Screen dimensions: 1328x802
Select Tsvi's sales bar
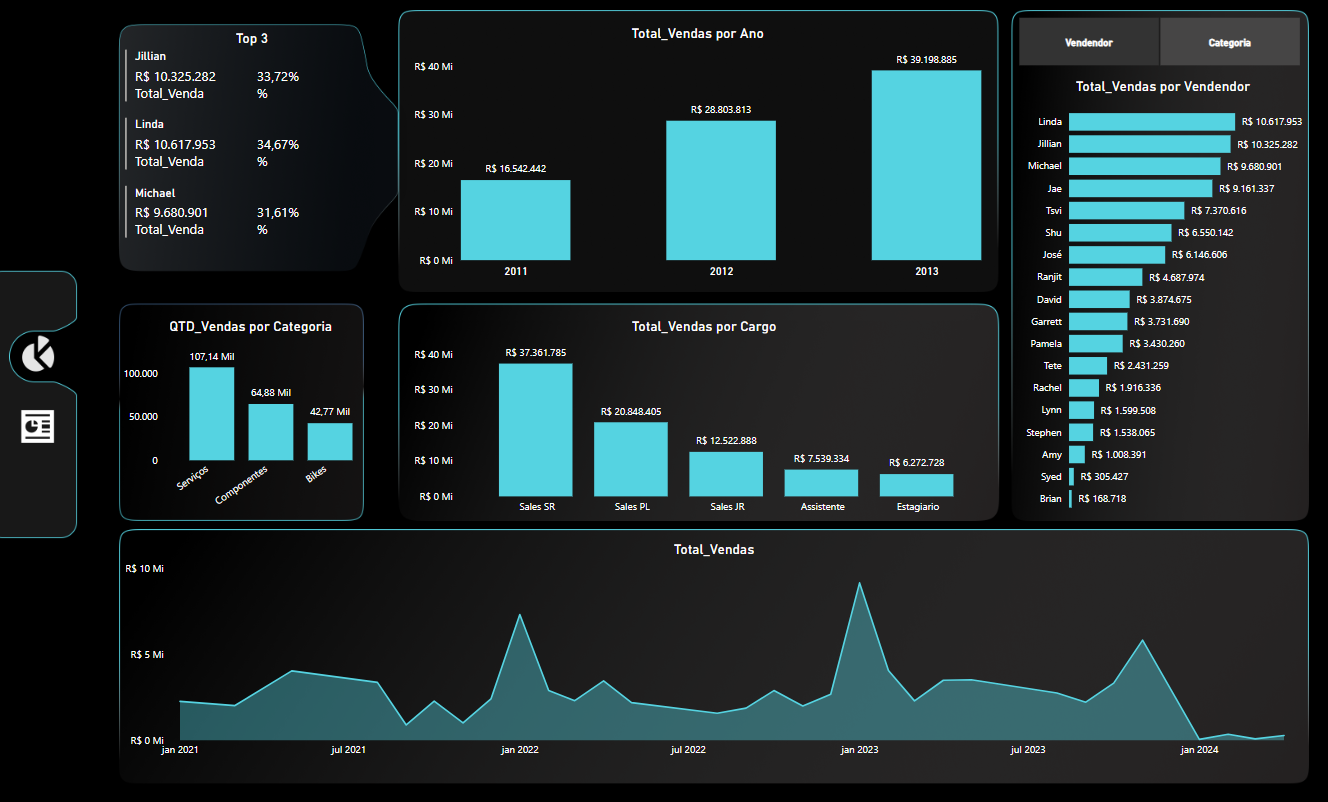[x=1127, y=210]
